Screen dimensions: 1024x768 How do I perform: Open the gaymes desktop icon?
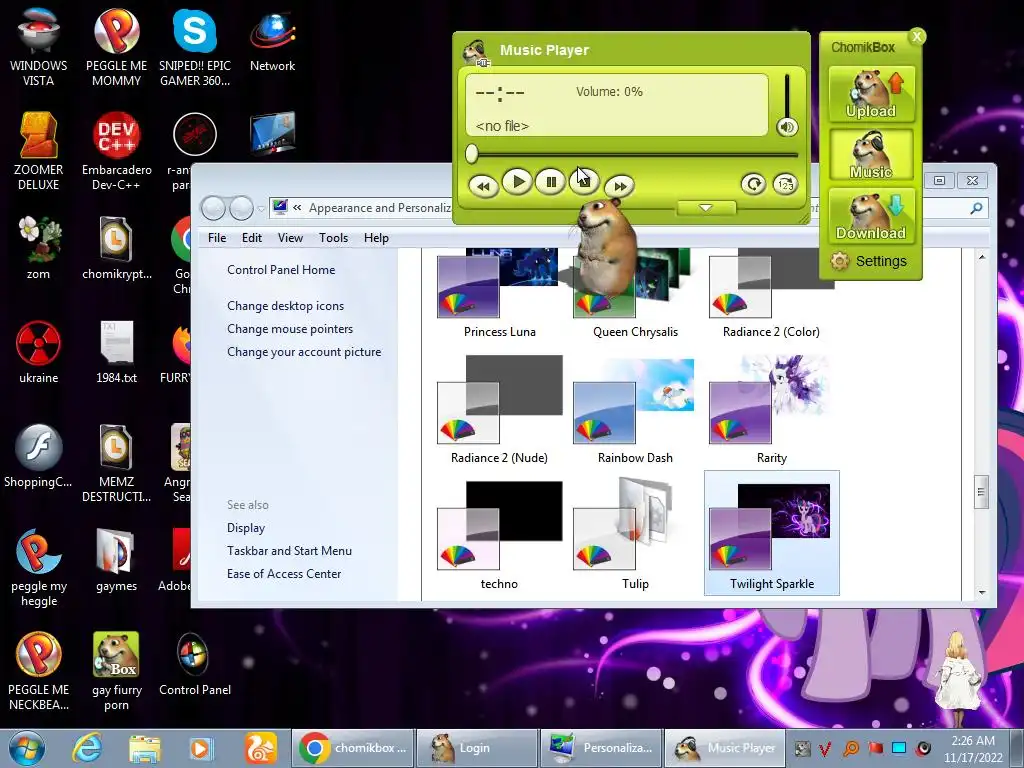tap(116, 560)
